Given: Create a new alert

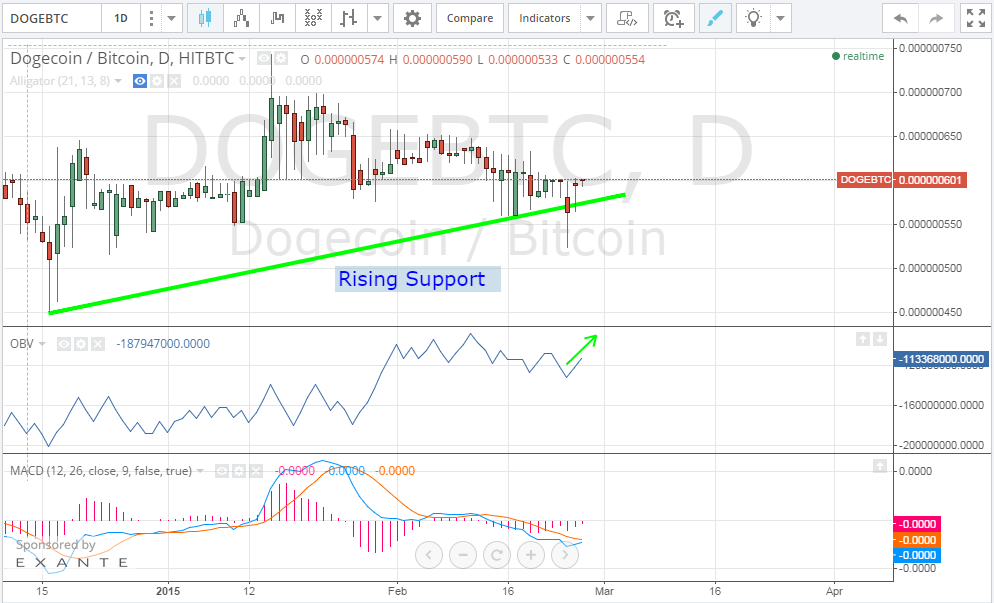Looking at the screenshot, I should 673,18.
